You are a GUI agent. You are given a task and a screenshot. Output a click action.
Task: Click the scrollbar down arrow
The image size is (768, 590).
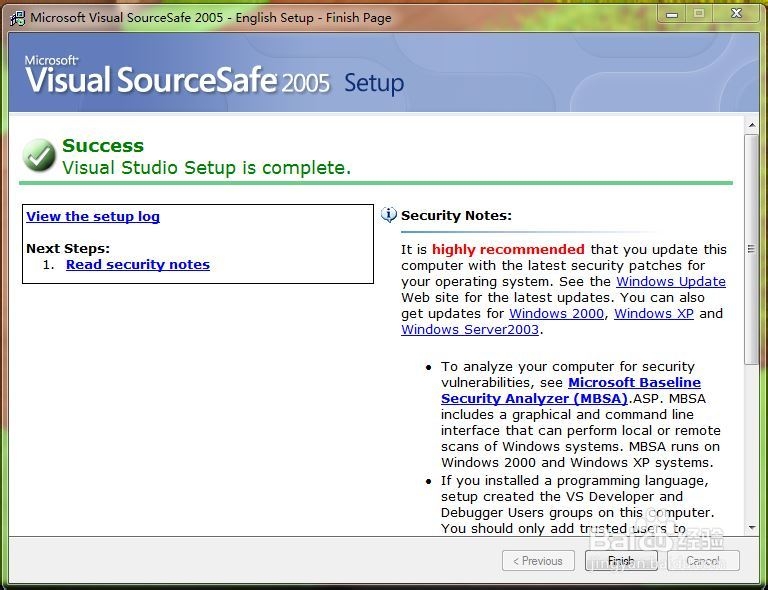(x=751, y=527)
